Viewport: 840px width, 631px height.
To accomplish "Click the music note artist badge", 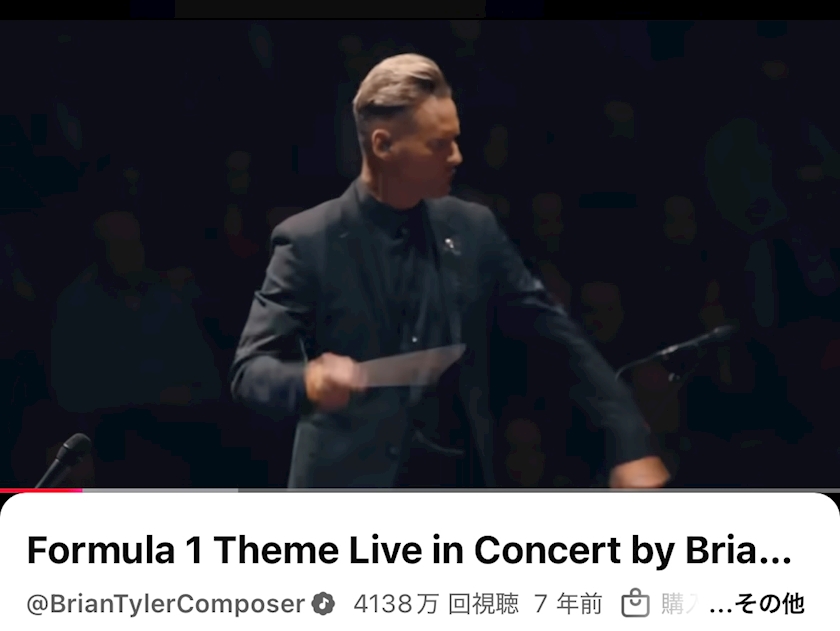I will pos(324,604).
